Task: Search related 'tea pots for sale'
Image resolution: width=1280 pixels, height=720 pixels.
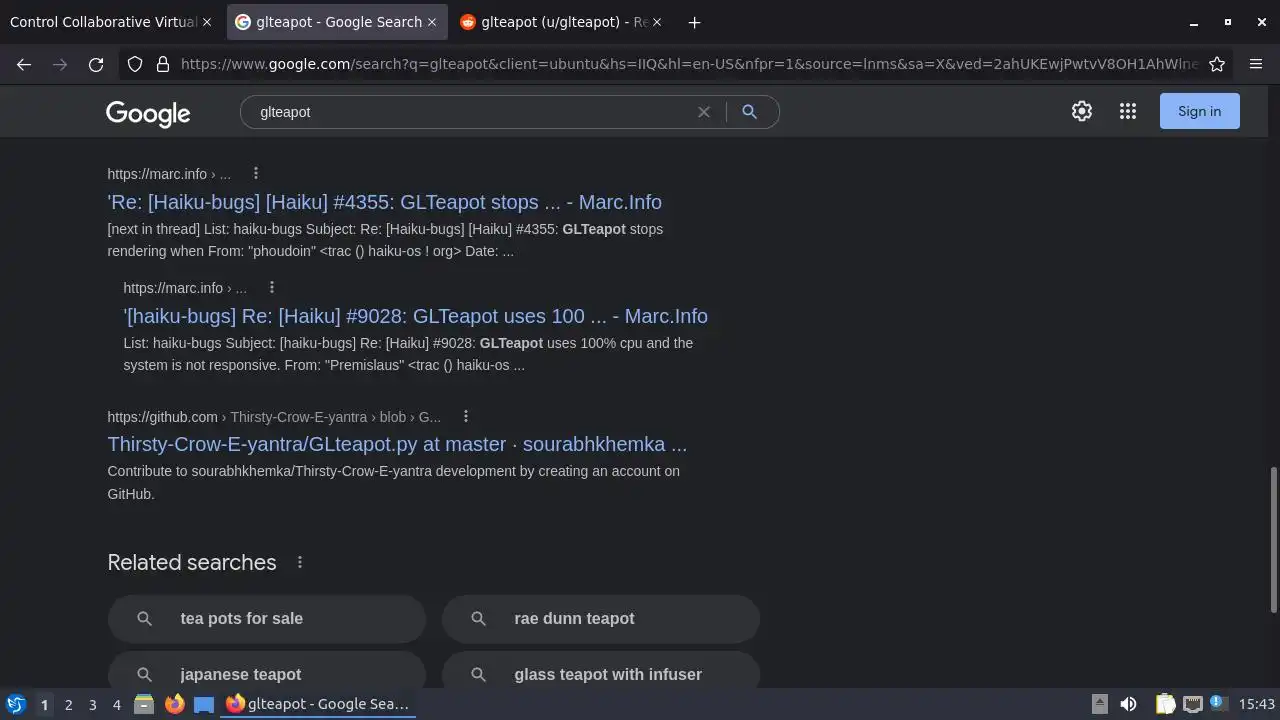Action: point(266,618)
